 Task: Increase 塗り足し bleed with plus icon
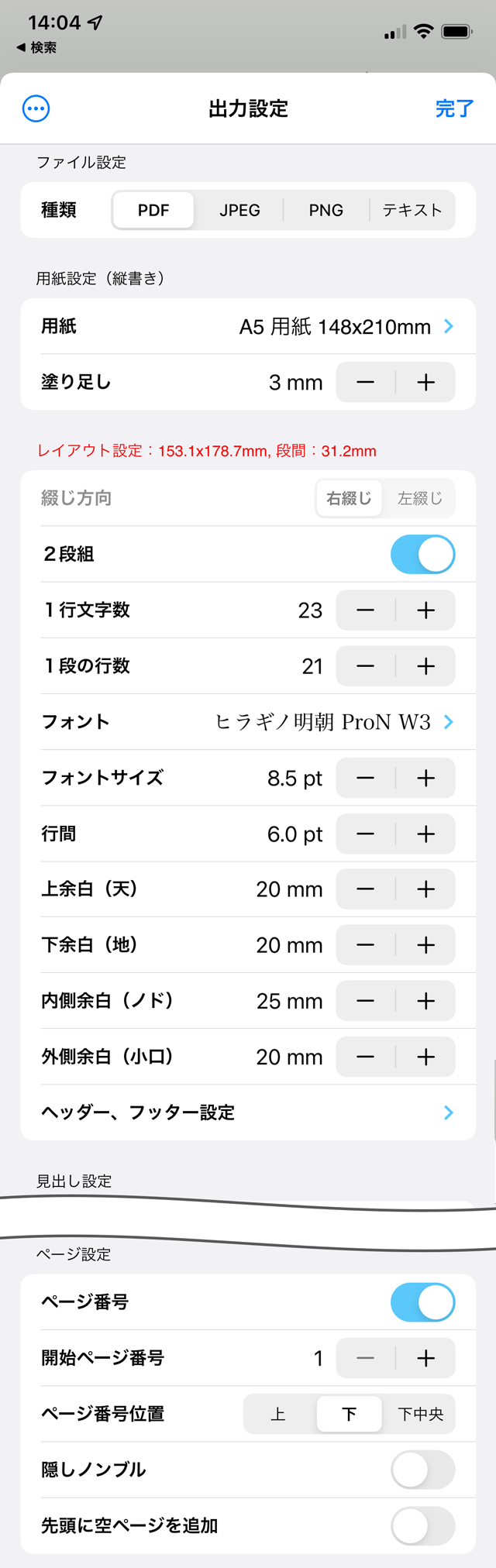pyautogui.click(x=425, y=382)
